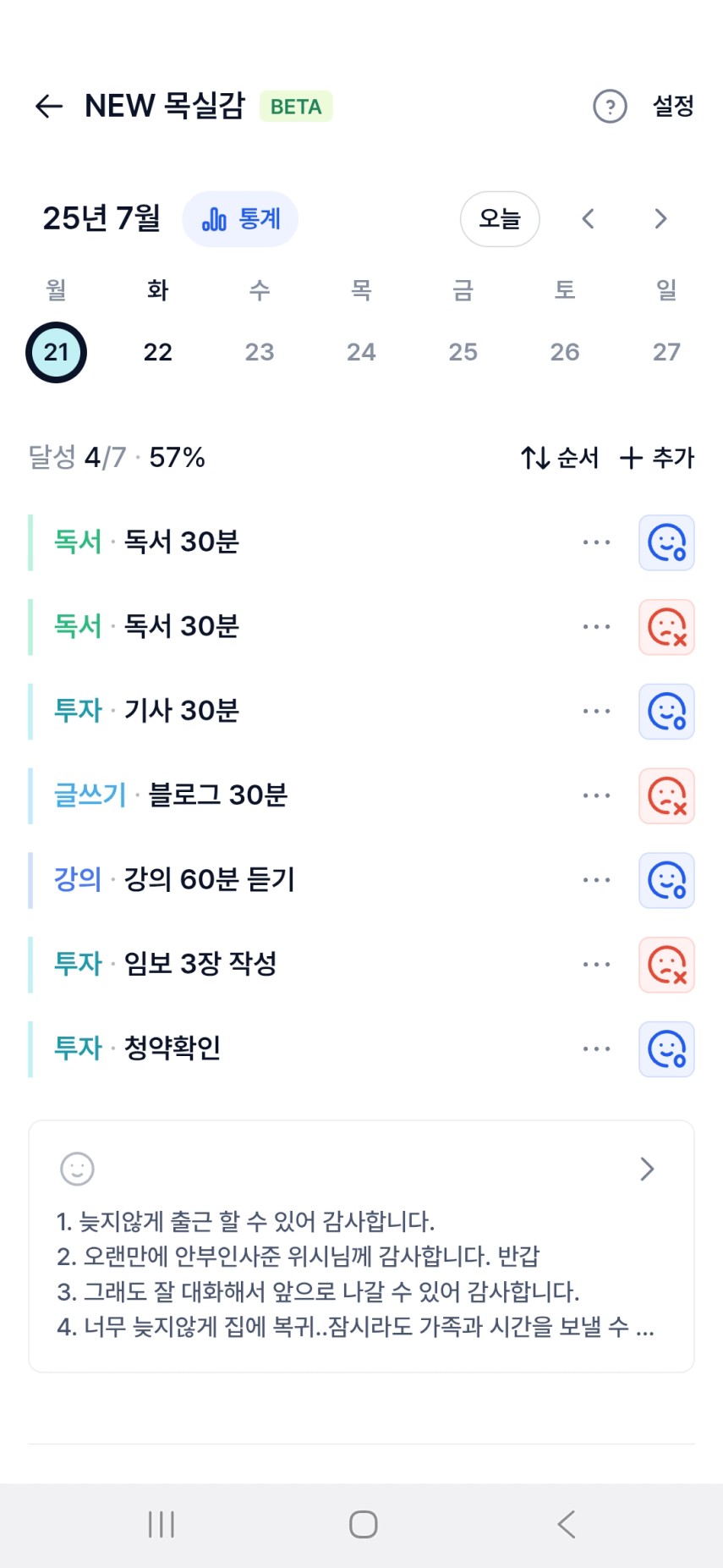Expand the gratitude journal entry chevron

(647, 1169)
